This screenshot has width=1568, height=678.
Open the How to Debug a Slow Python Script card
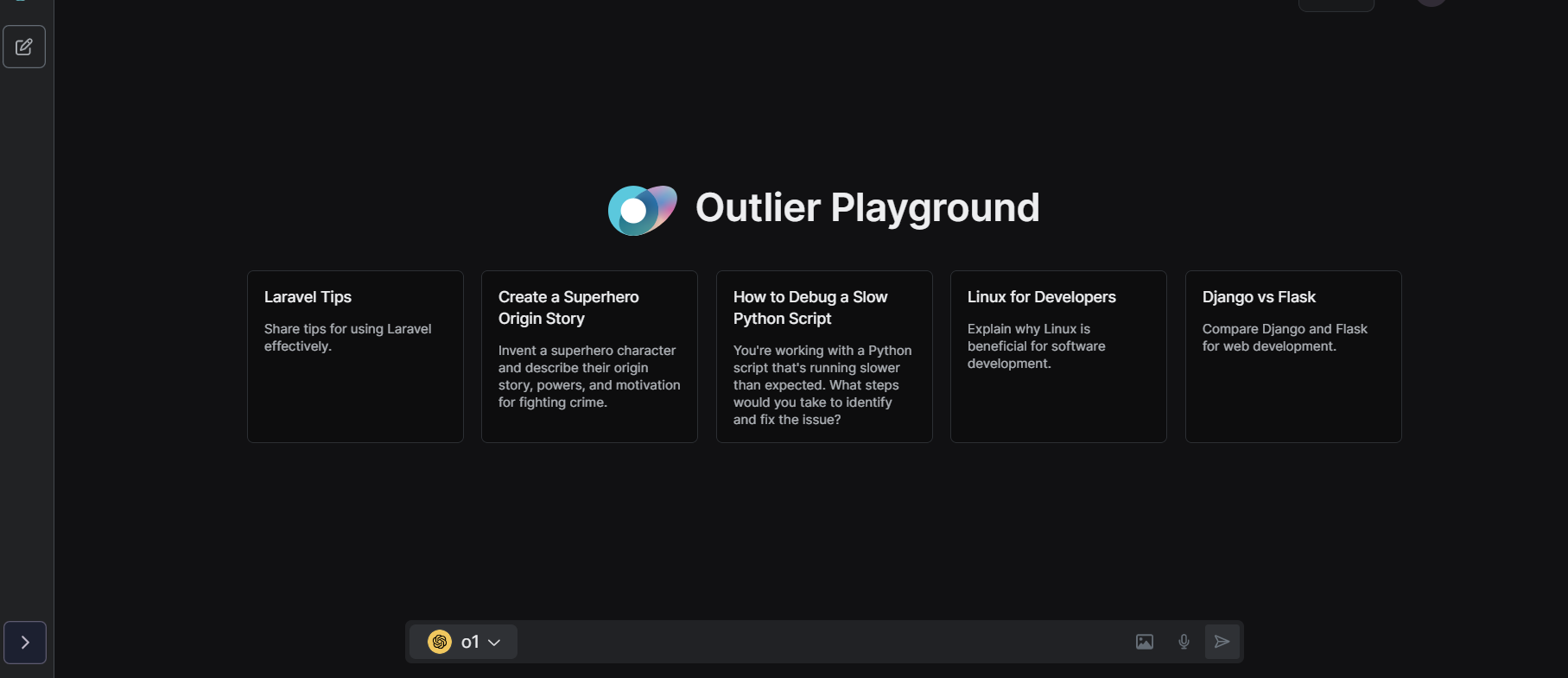coord(824,357)
